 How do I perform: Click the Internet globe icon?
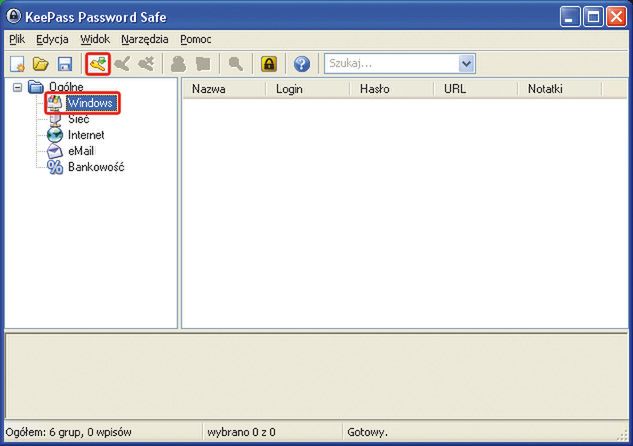tap(55, 135)
